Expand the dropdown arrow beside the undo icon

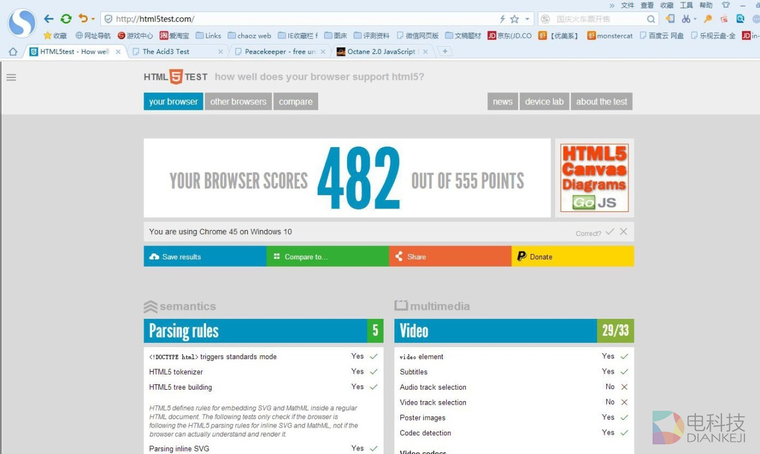[94, 18]
